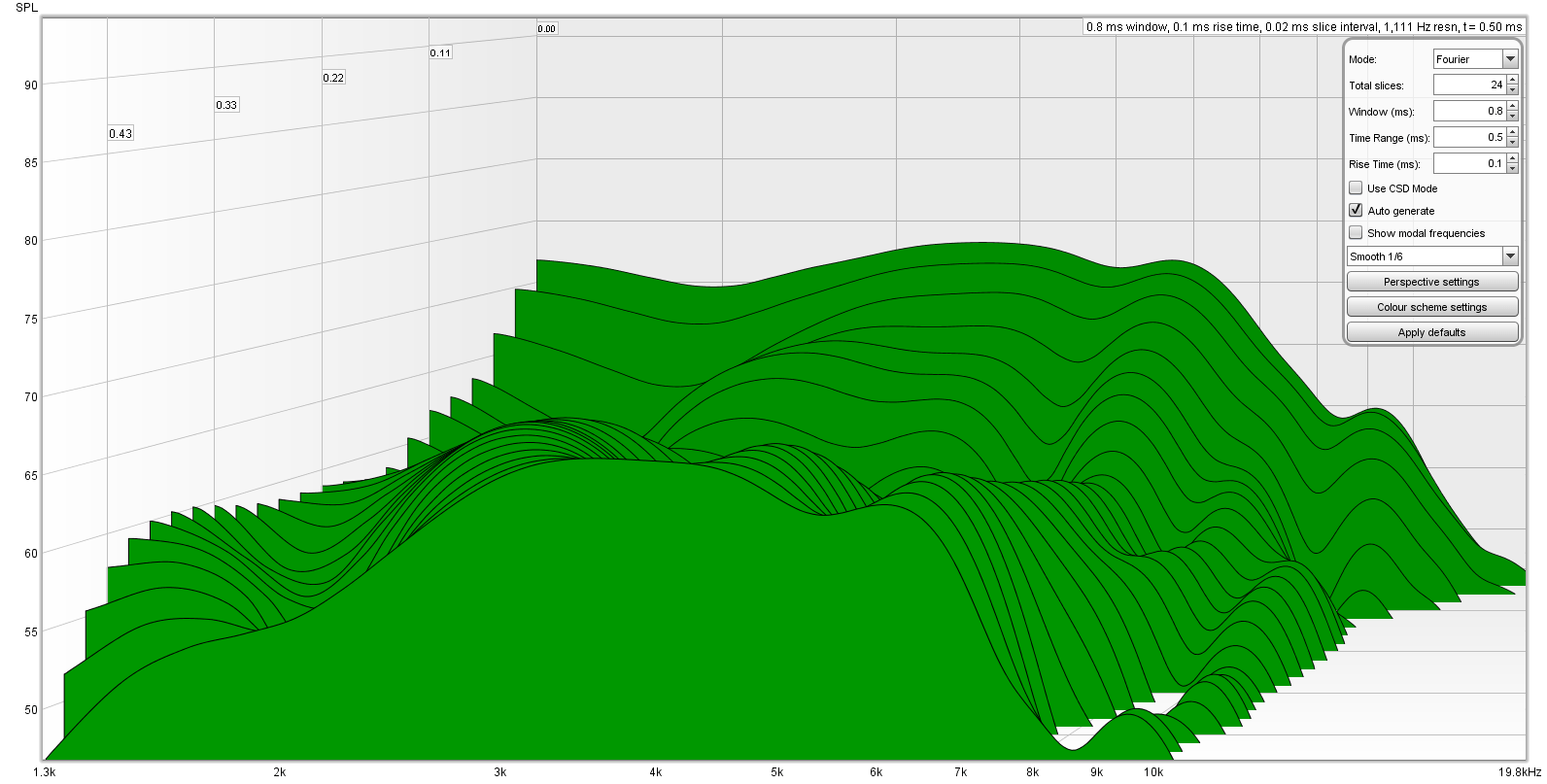Viewport: 1547px width, 784px height.
Task: Click the 50 dB SPL axis label
Action: (x=31, y=709)
